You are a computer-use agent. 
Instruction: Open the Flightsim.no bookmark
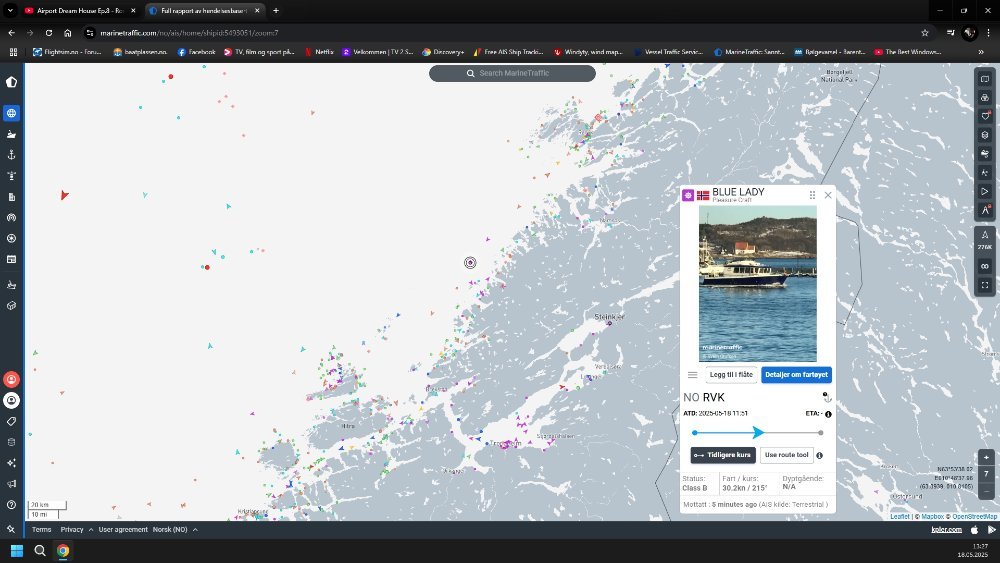pyautogui.click(x=67, y=52)
